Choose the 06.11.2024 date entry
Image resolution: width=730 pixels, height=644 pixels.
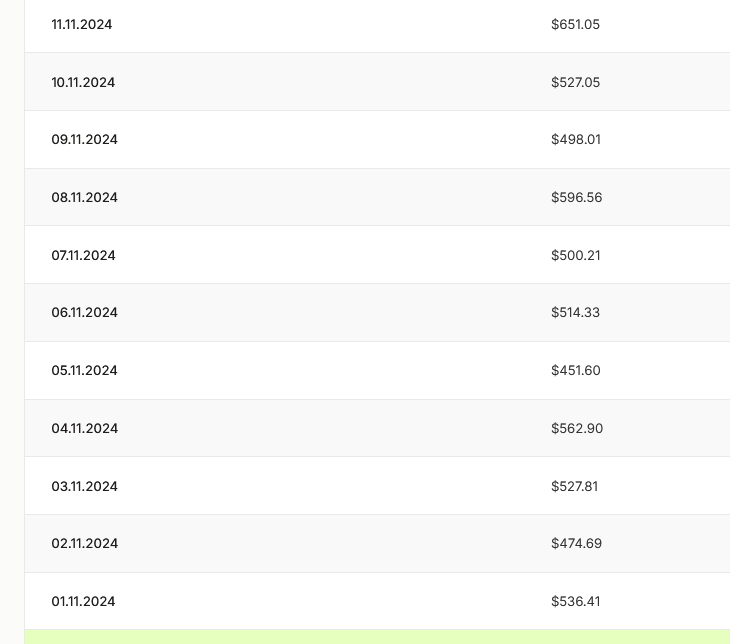[84, 312]
